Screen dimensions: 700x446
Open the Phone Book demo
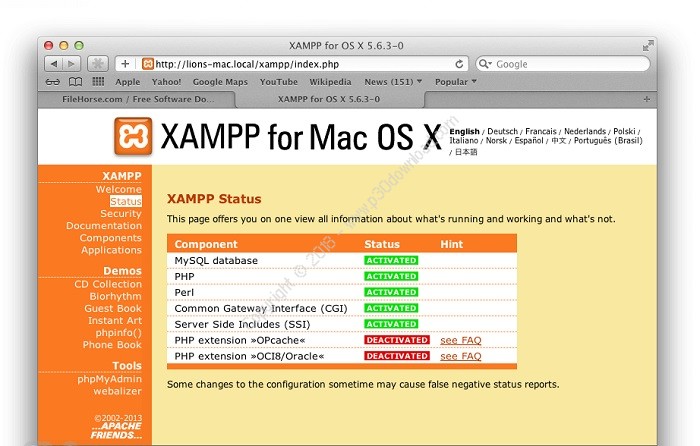pyautogui.click(x=112, y=345)
